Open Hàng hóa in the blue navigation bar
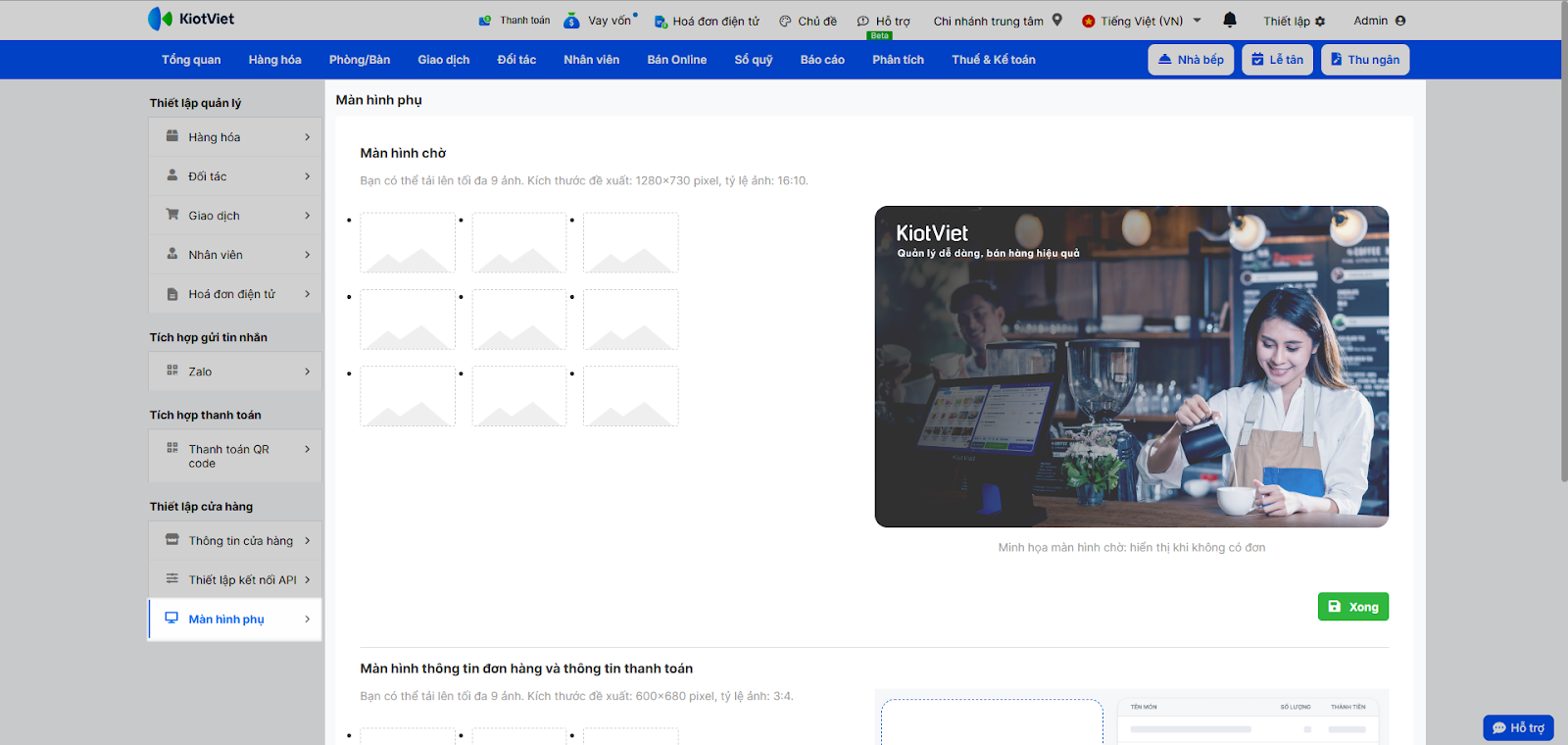Viewport: 1568px width, 745px height. pos(274,60)
